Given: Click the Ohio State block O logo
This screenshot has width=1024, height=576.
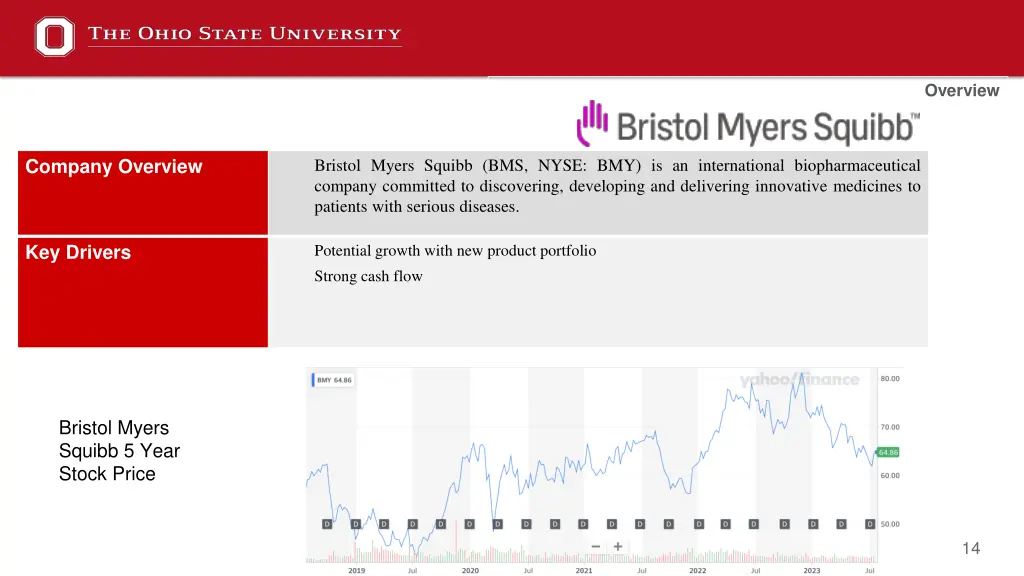Looking at the screenshot, I should click(x=55, y=37).
